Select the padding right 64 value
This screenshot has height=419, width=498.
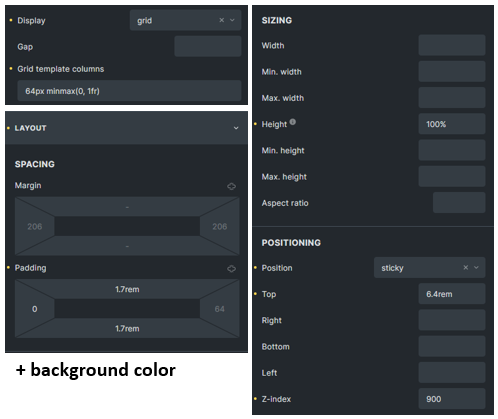click(219, 309)
